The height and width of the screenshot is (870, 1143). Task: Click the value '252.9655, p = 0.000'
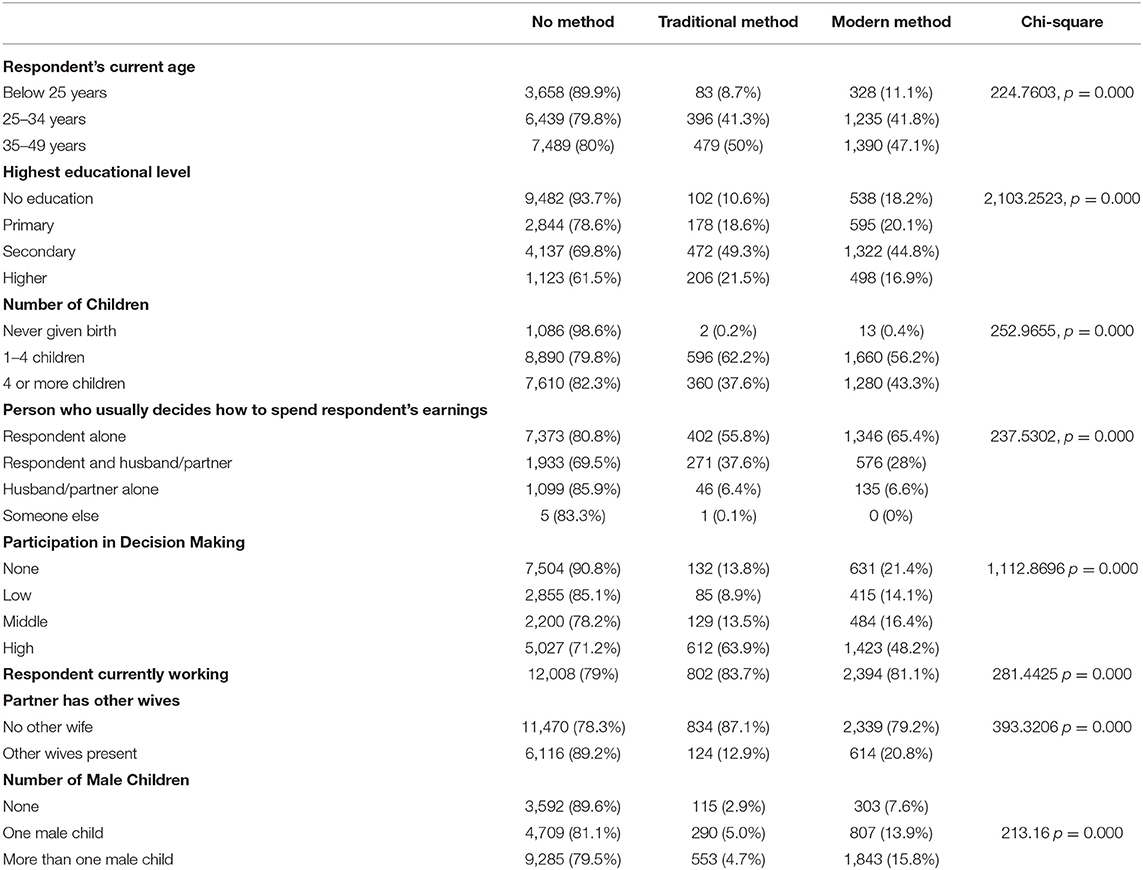1062,331
